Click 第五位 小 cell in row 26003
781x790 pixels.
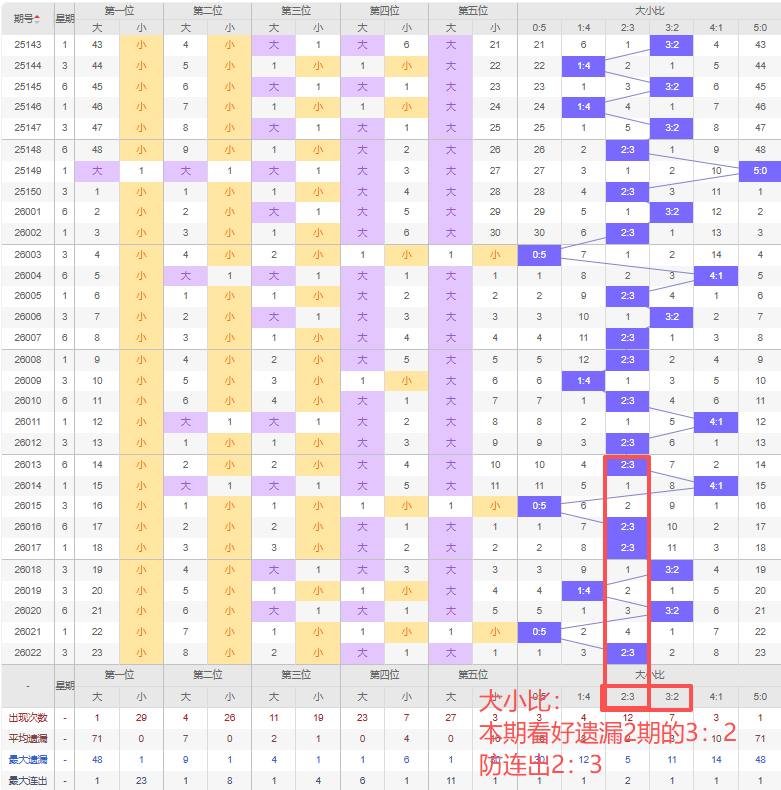[x=495, y=255]
